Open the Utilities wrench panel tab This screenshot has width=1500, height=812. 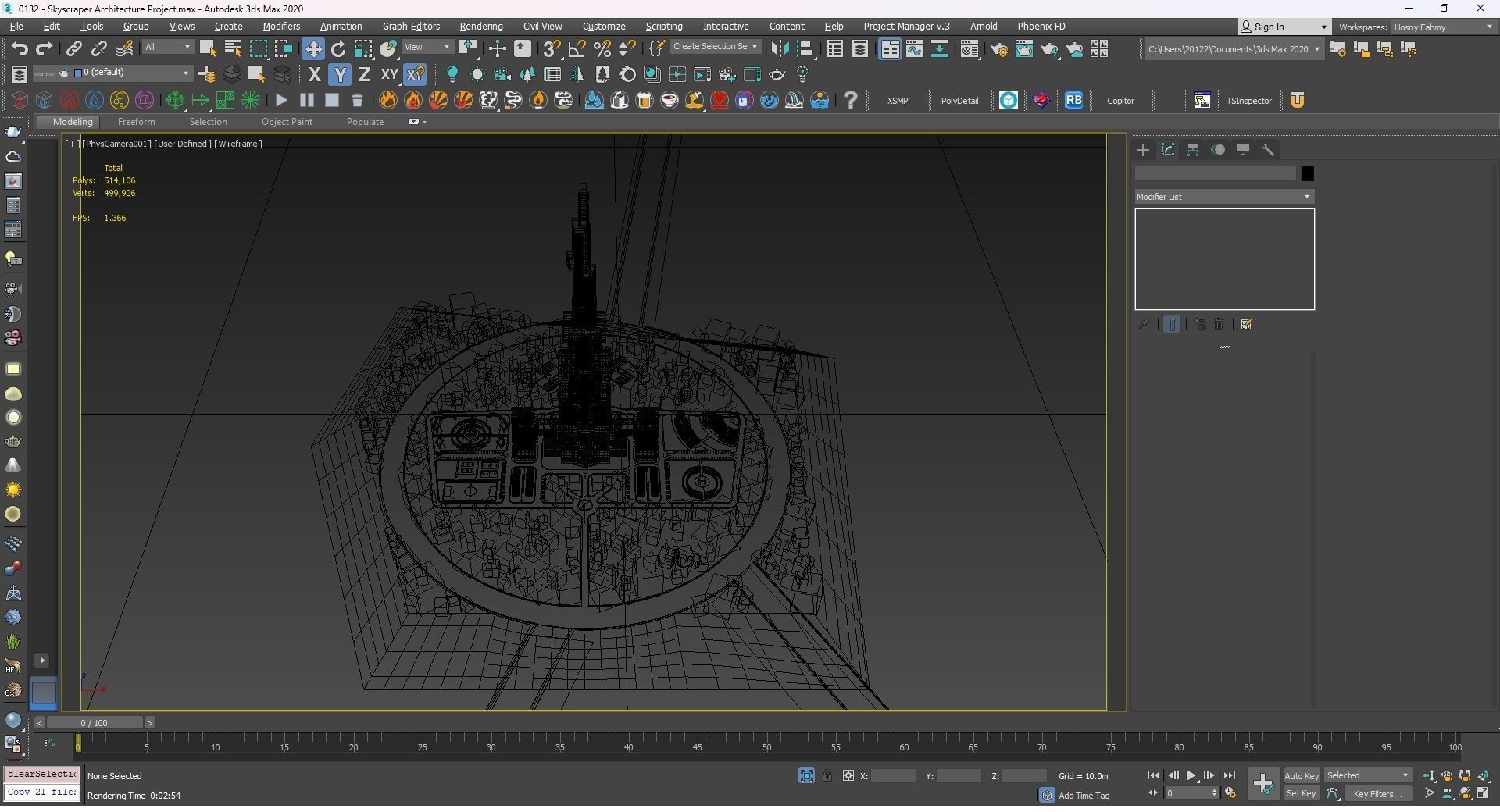[1268, 150]
